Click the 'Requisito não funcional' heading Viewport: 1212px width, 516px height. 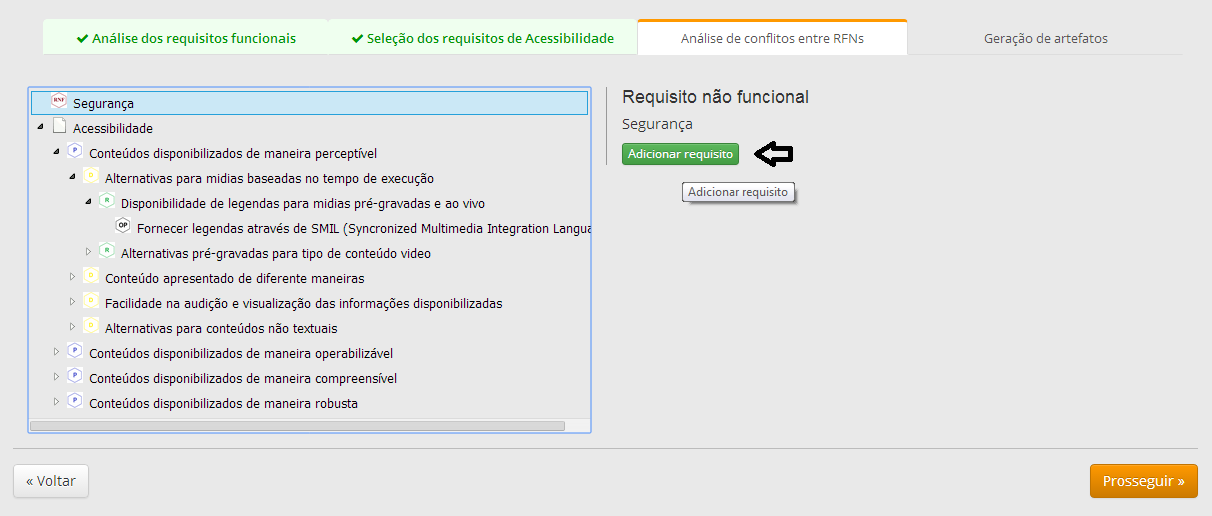[x=715, y=97]
